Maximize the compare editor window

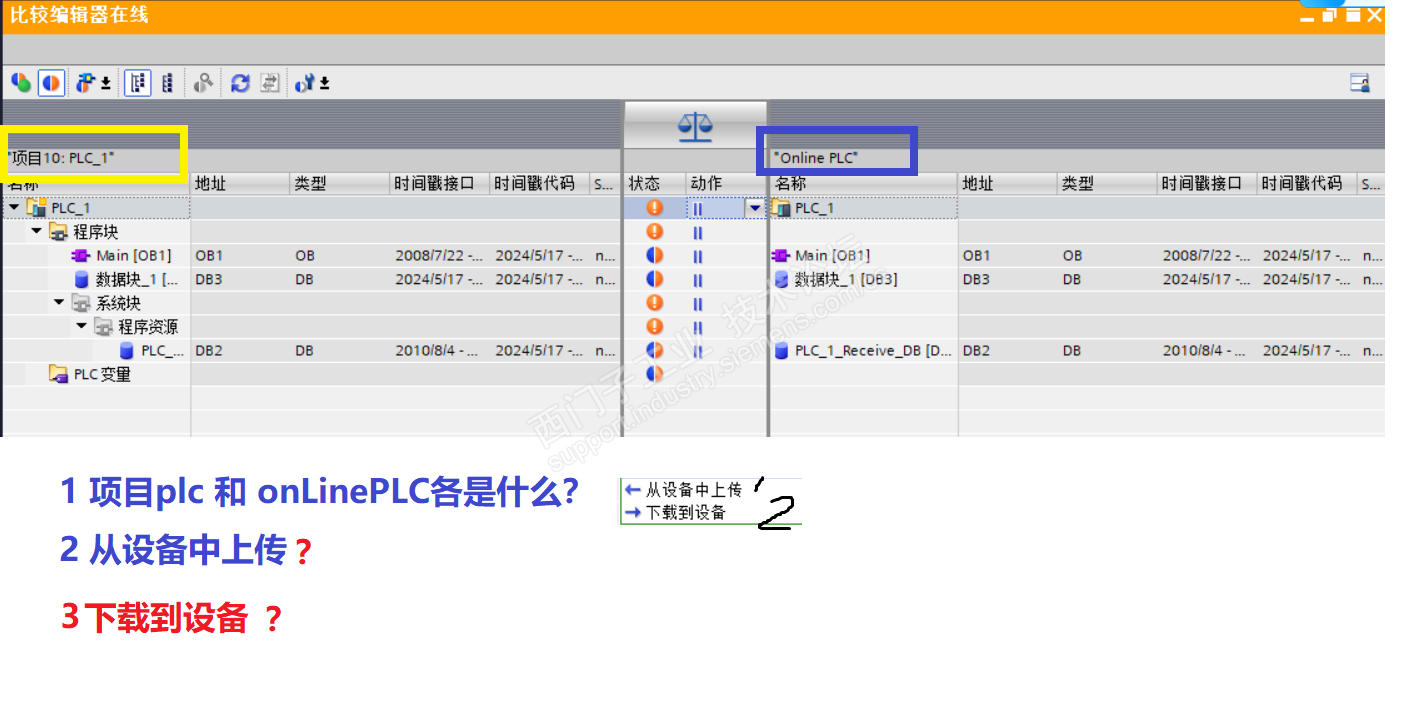[1352, 15]
